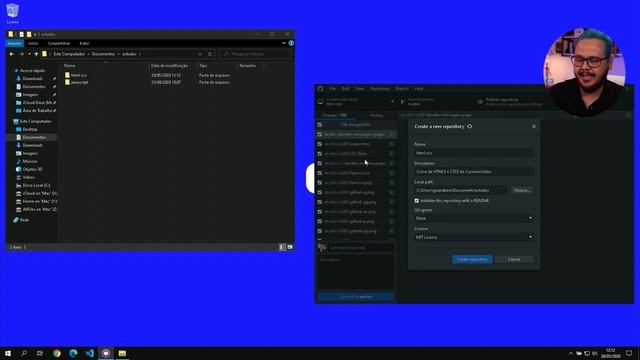
Task: Focus the Local path field
Action: point(460,190)
